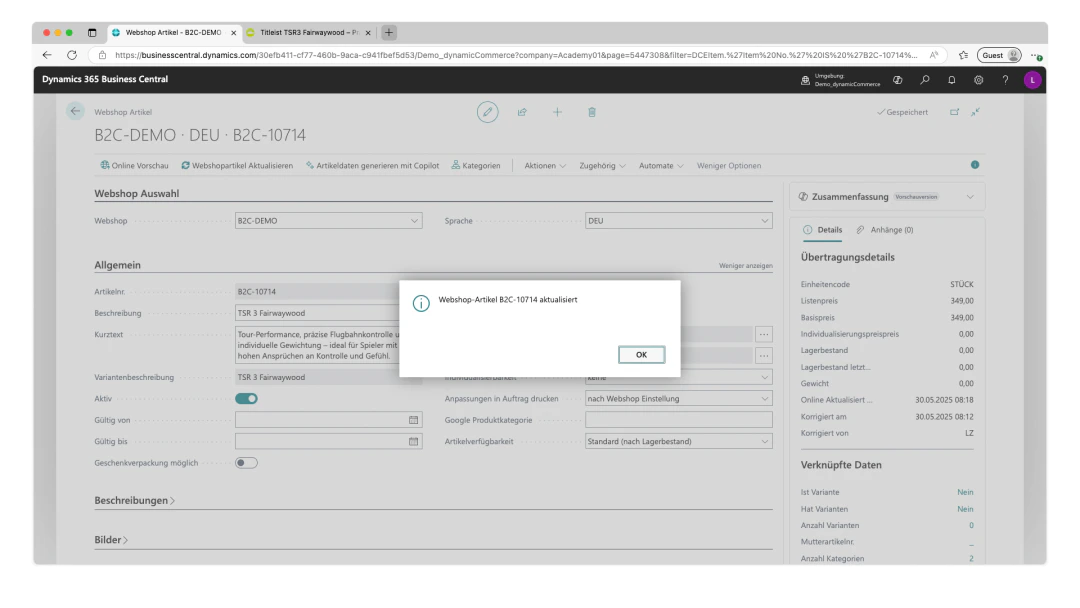This screenshot has width=1080, height=608.
Task: Go back using the page back arrow
Action: 75,111
